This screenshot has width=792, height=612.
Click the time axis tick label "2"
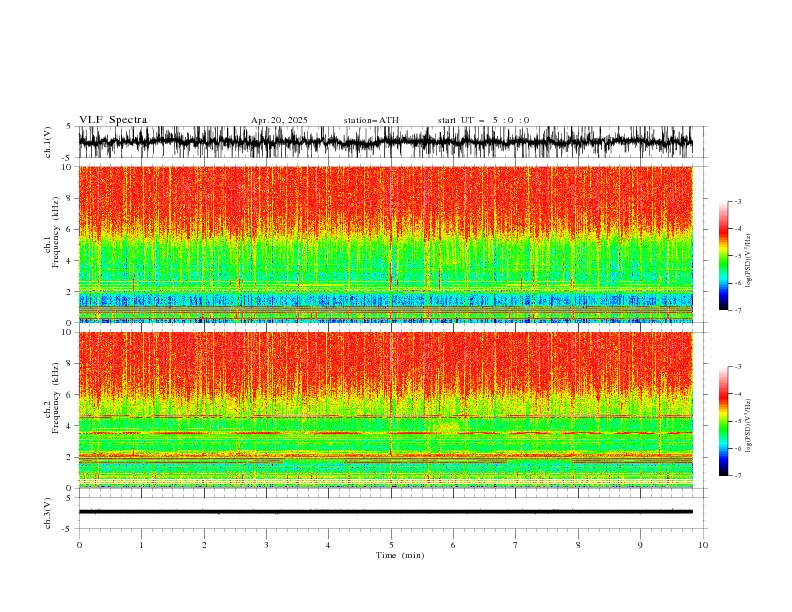[x=205, y=545]
